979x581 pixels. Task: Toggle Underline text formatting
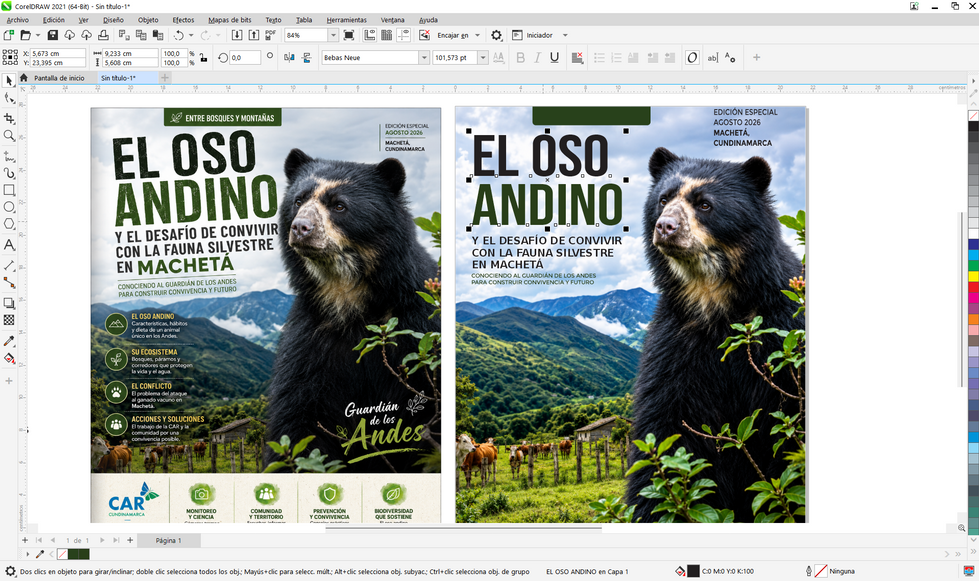point(554,57)
